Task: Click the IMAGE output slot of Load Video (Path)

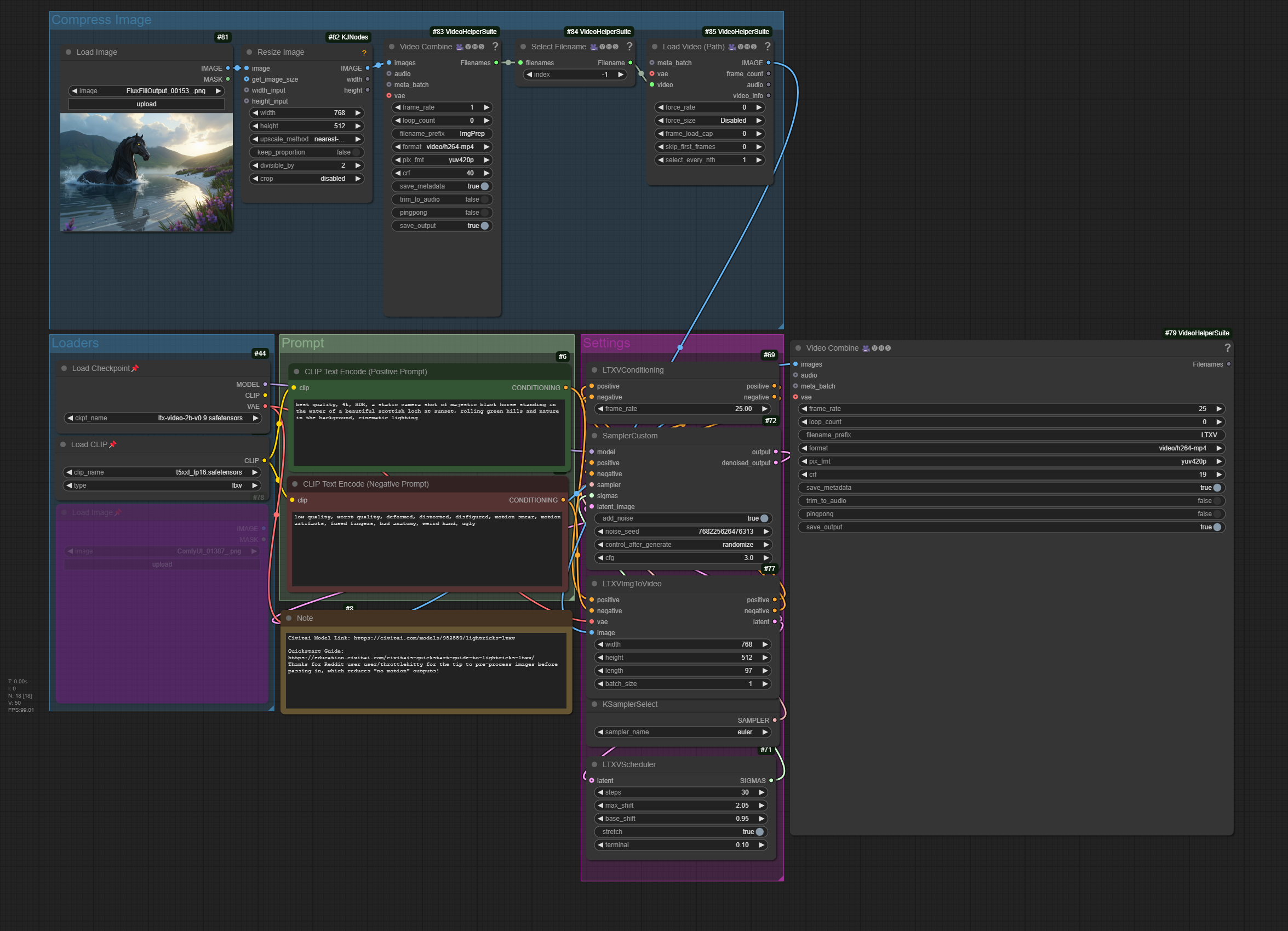Action: tap(769, 63)
